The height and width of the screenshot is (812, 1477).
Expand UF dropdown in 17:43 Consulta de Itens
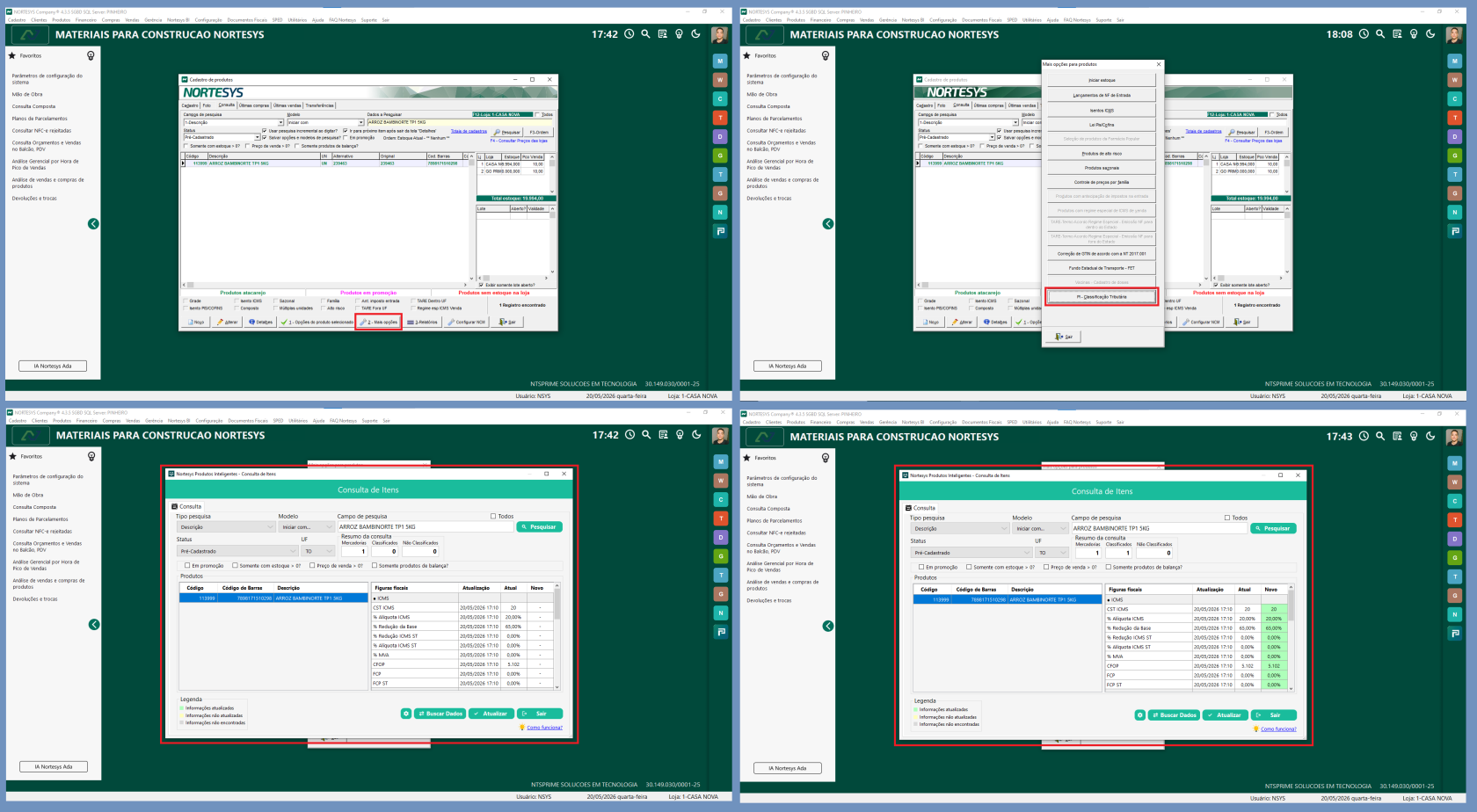[x=1051, y=553]
